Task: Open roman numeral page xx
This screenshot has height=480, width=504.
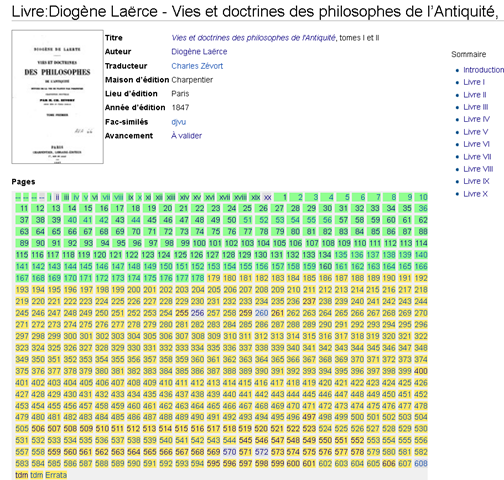Action: (x=267, y=197)
